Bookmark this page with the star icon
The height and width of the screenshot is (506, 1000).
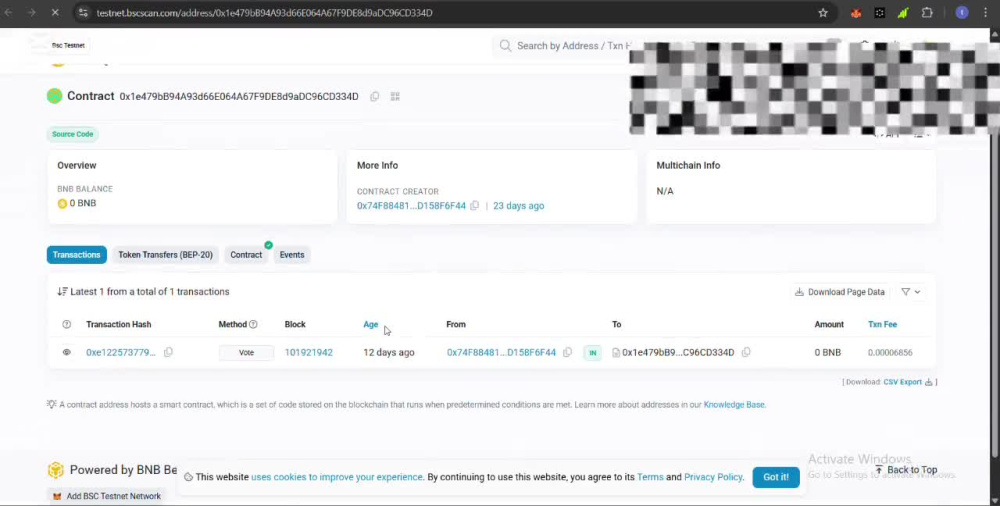pyautogui.click(x=823, y=13)
